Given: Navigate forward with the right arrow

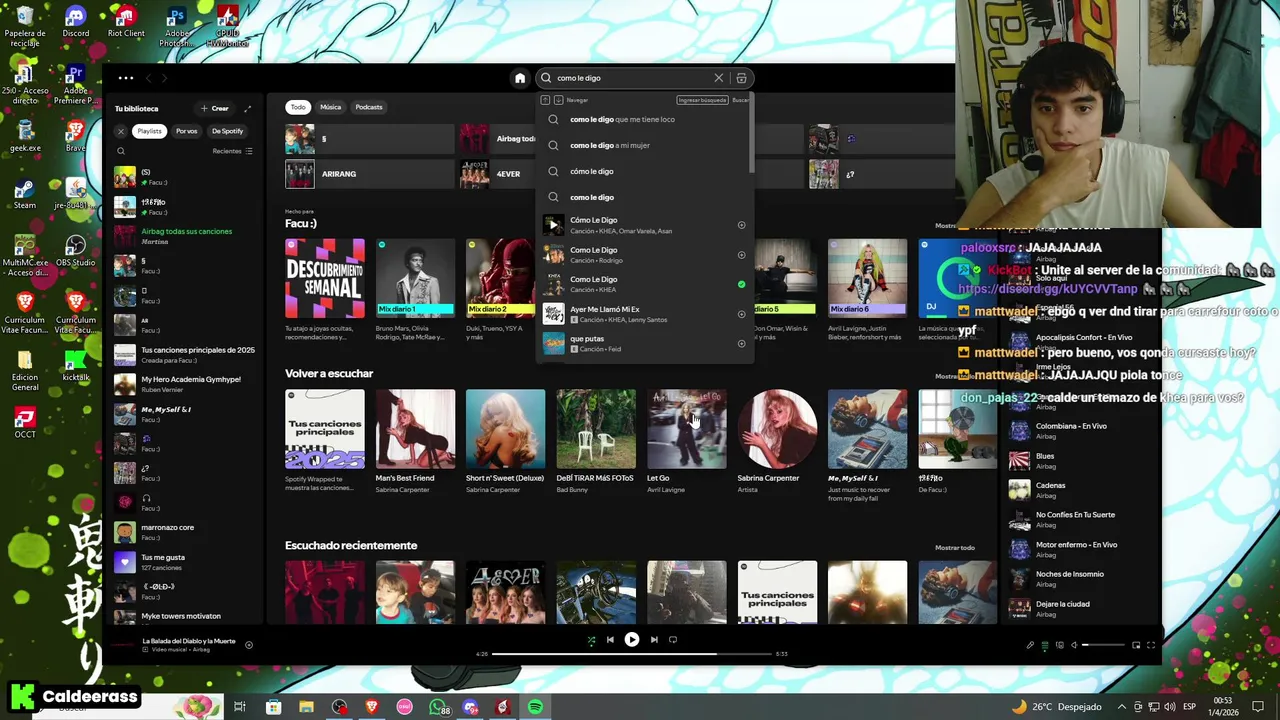Looking at the screenshot, I should click(x=165, y=78).
